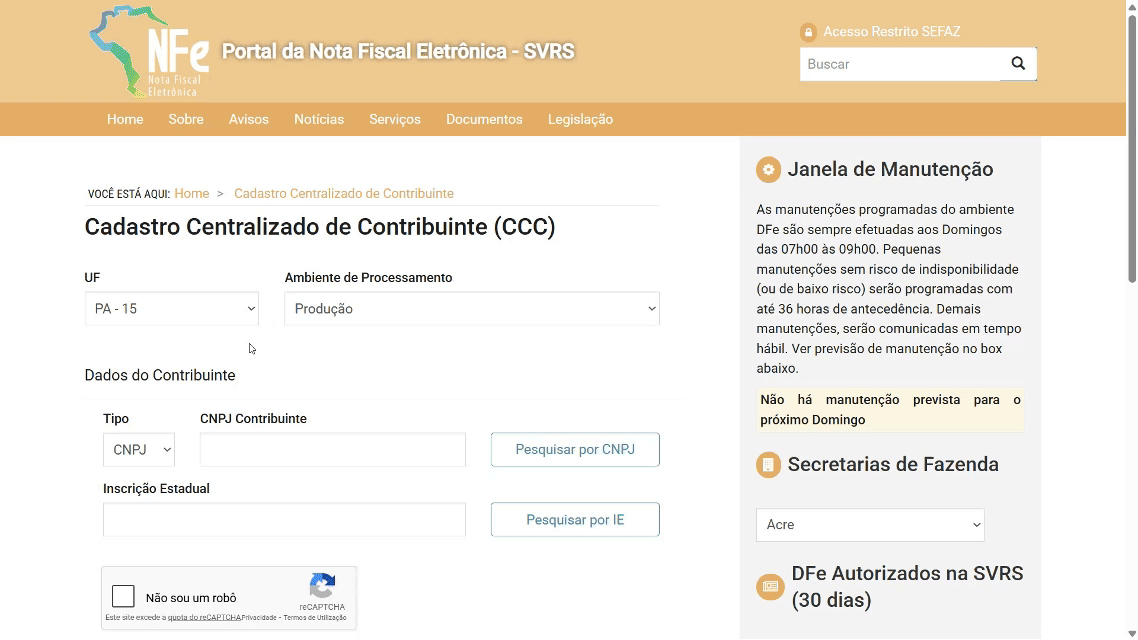Click the search magnifier icon
Viewport: 1138px width, 640px height.
click(1018, 64)
